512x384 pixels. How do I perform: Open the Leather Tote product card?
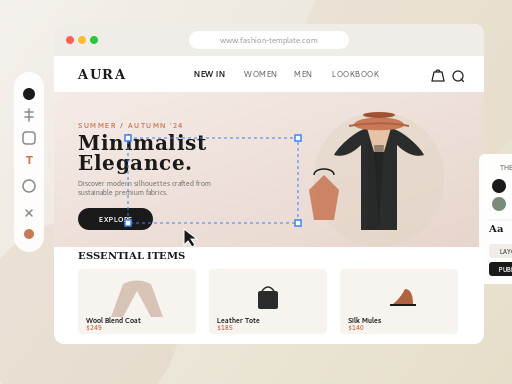[x=268, y=301]
